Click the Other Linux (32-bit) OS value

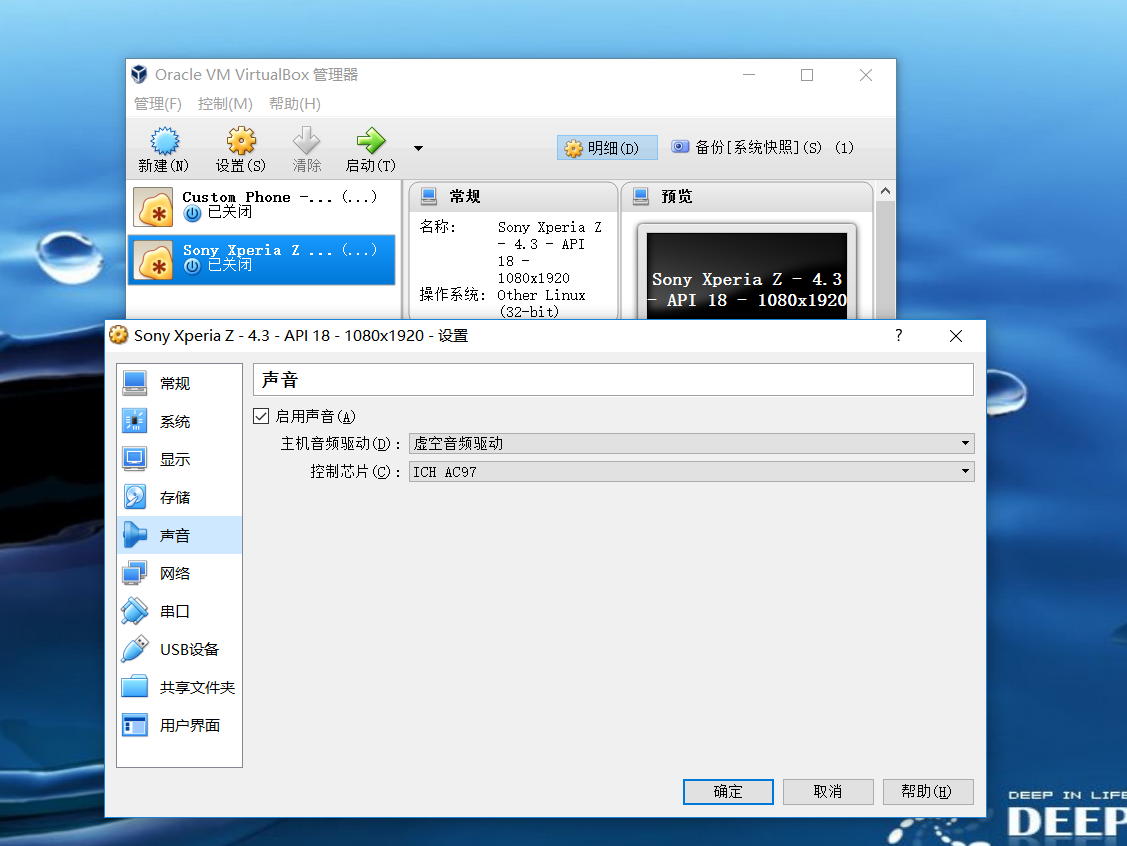coord(541,303)
